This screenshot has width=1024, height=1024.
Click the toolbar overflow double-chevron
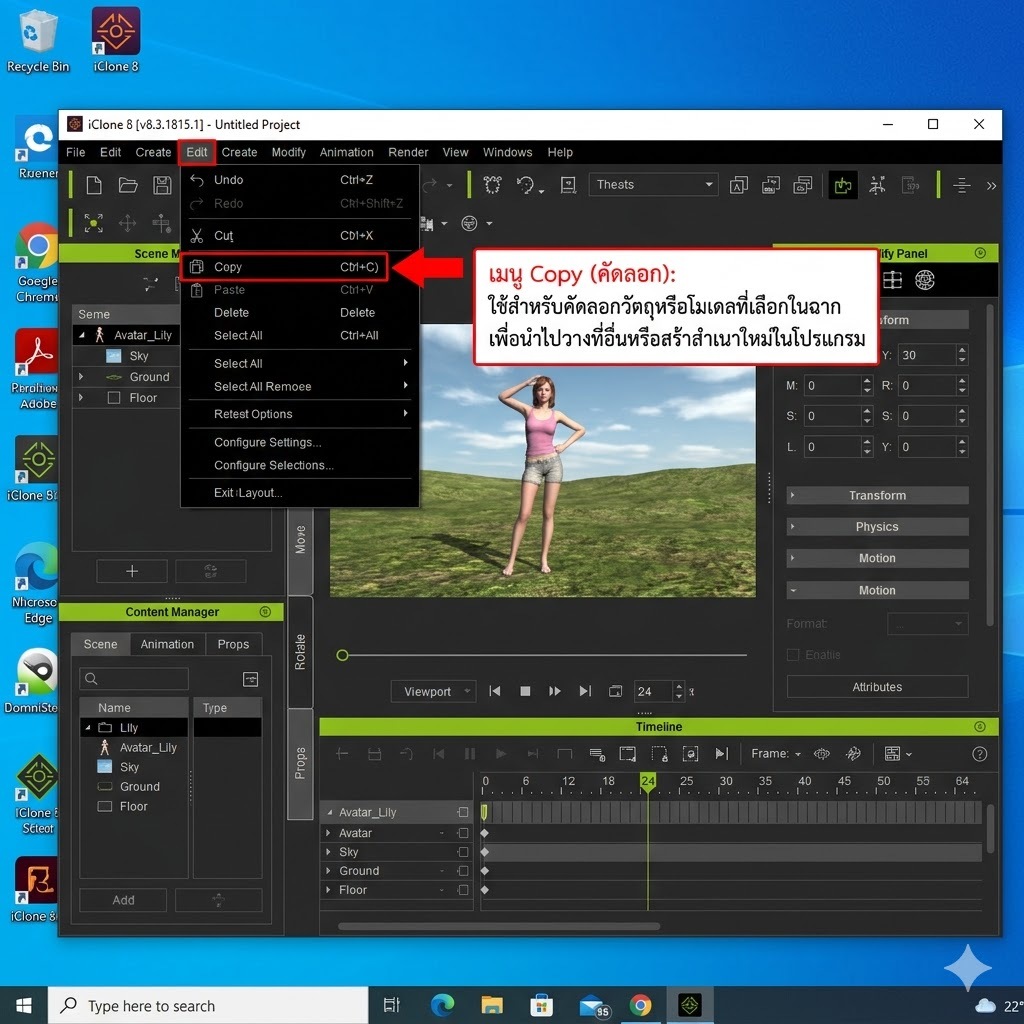991,186
